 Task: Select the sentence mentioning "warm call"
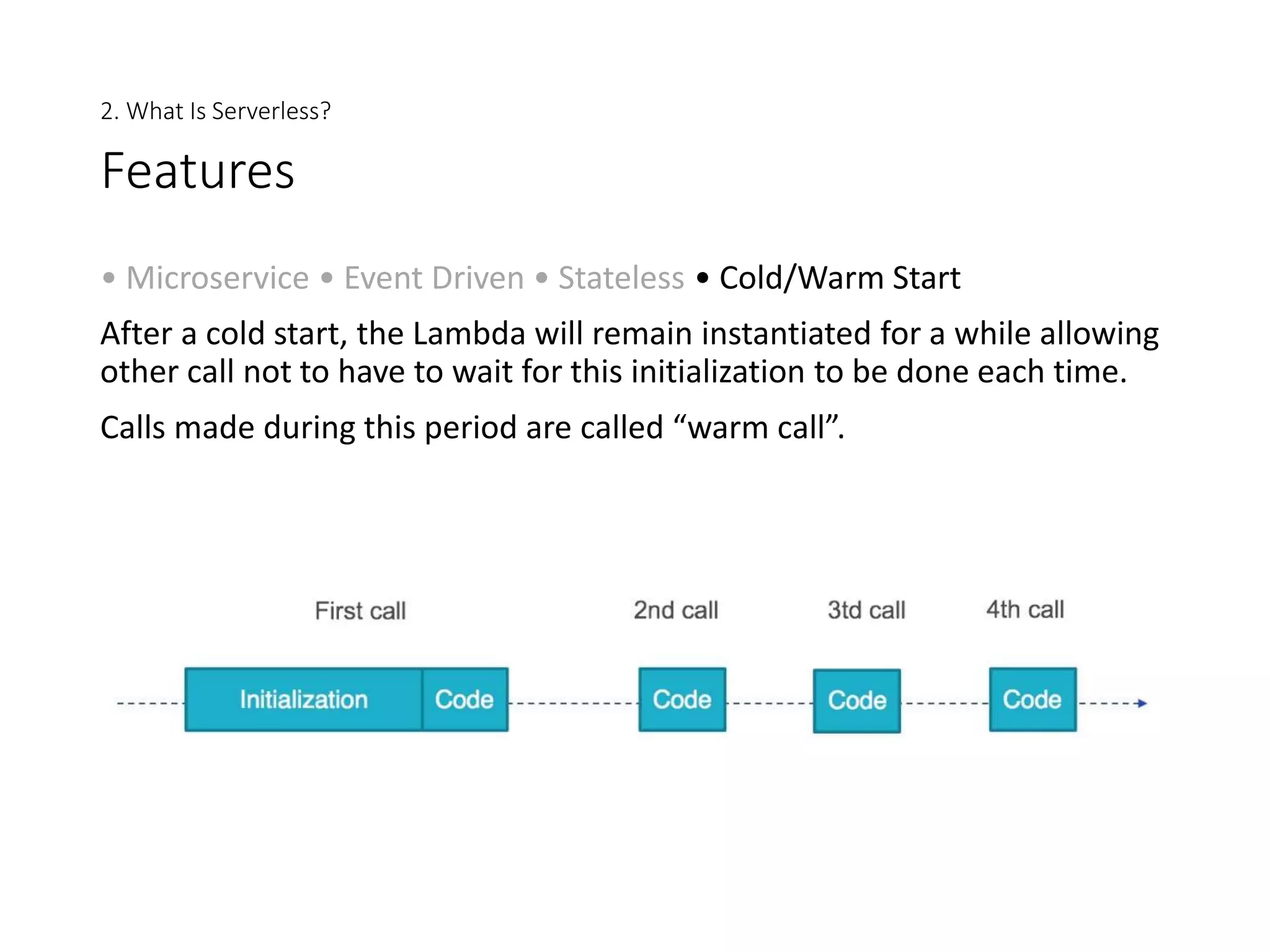click(472, 428)
